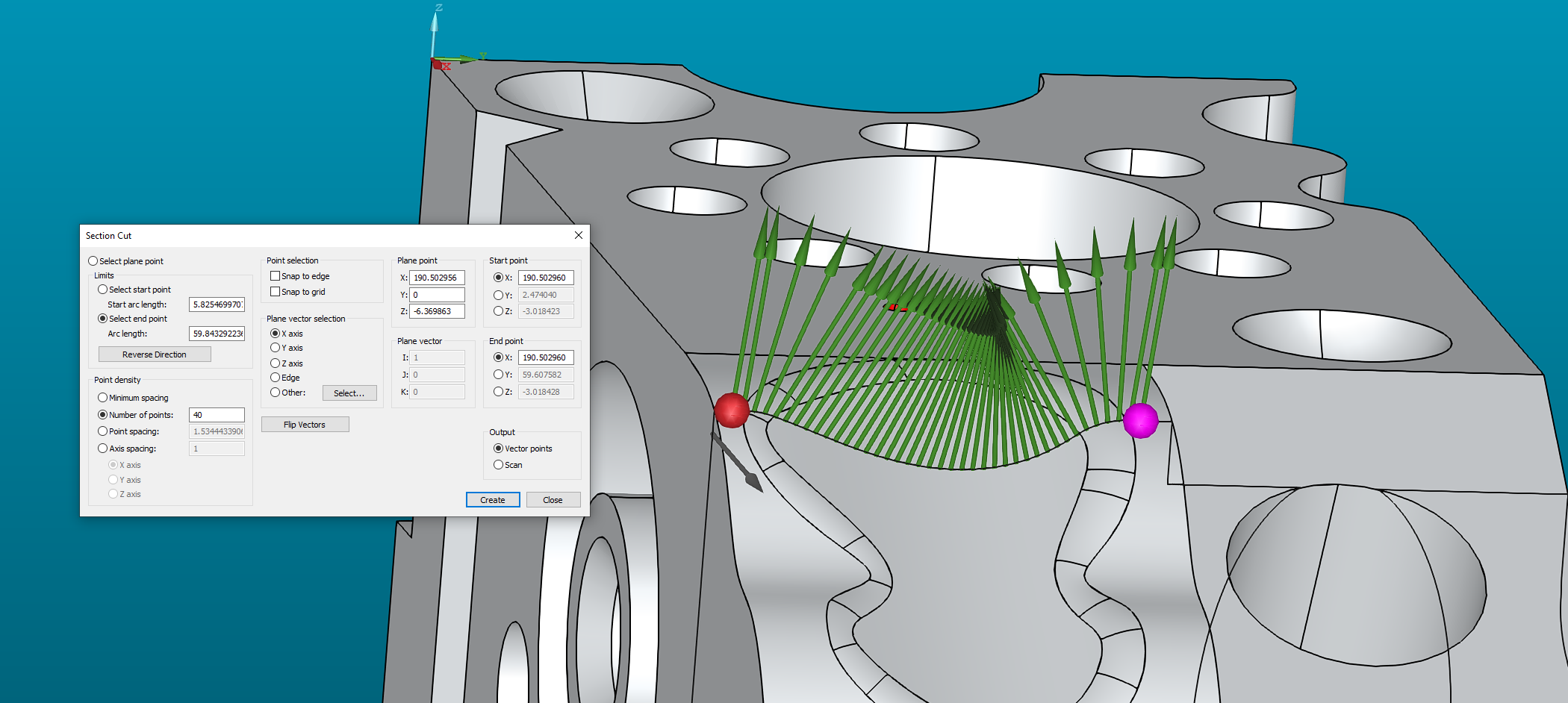Enable the Snap to edge checkbox

pyautogui.click(x=275, y=276)
